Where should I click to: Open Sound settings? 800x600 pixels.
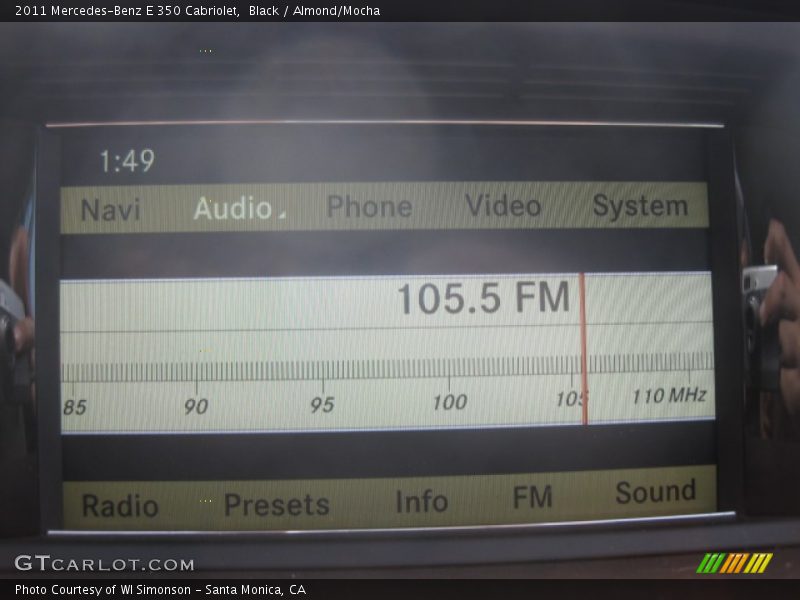pos(655,492)
